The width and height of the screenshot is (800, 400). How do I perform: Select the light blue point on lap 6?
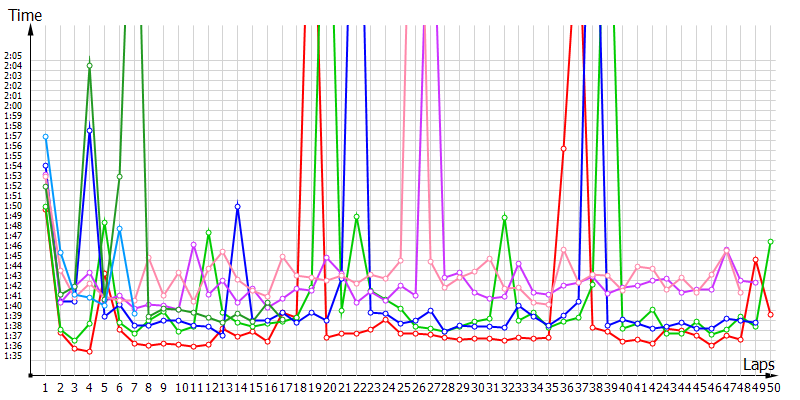click(120, 229)
